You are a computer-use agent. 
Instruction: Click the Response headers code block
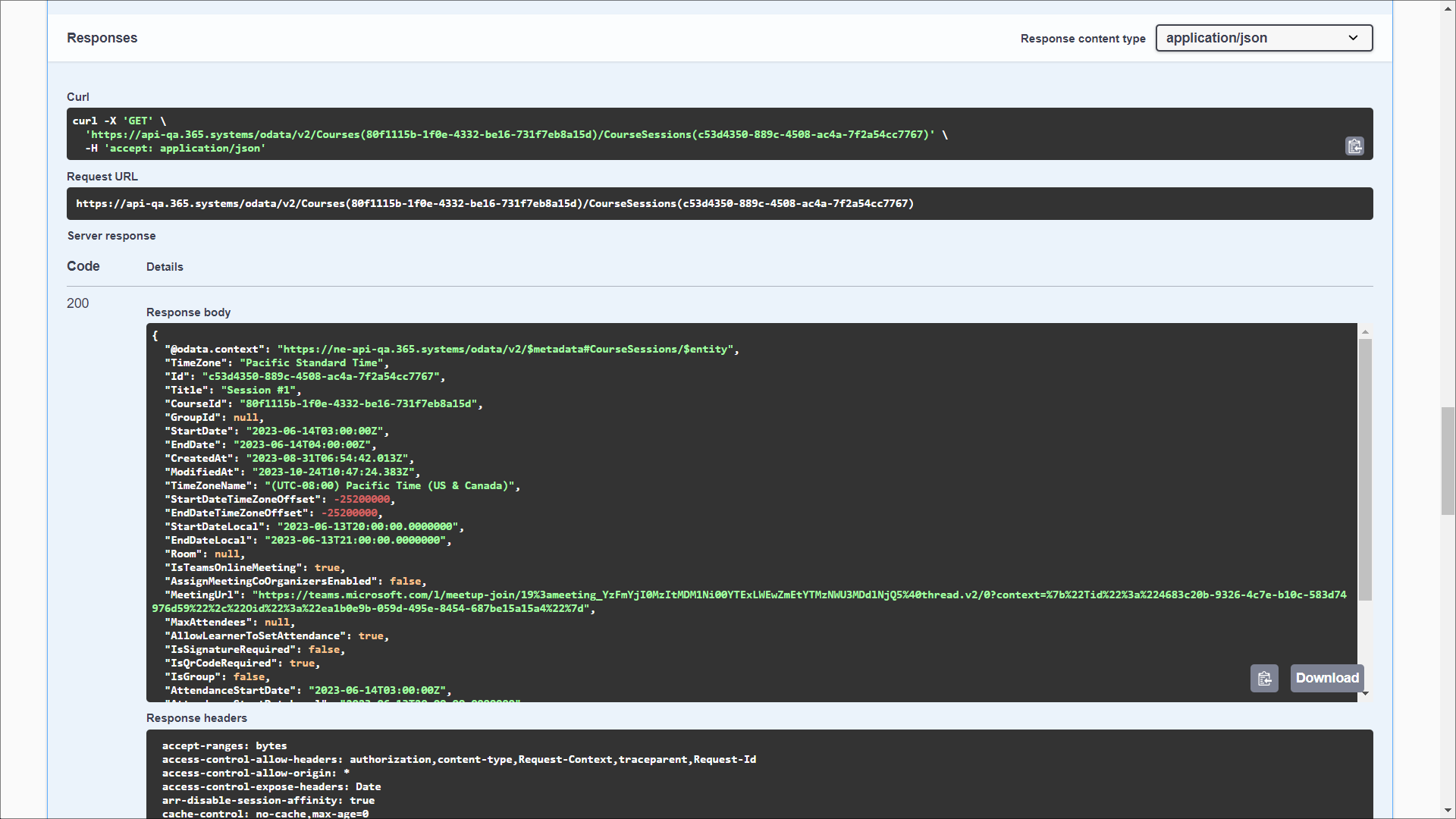(x=758, y=773)
